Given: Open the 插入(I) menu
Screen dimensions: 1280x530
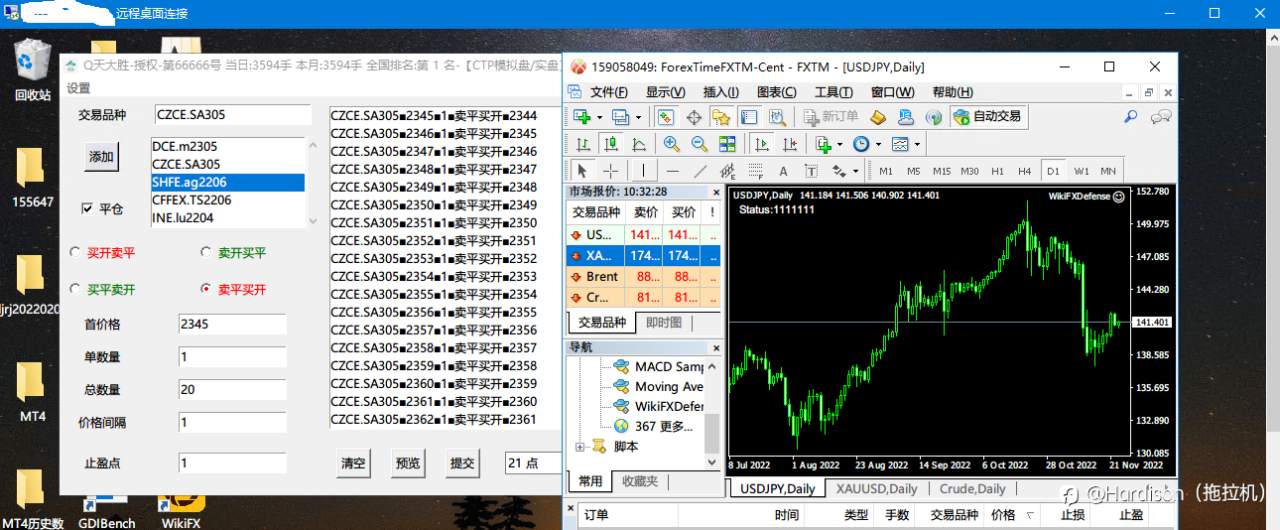Looking at the screenshot, I should 721,92.
